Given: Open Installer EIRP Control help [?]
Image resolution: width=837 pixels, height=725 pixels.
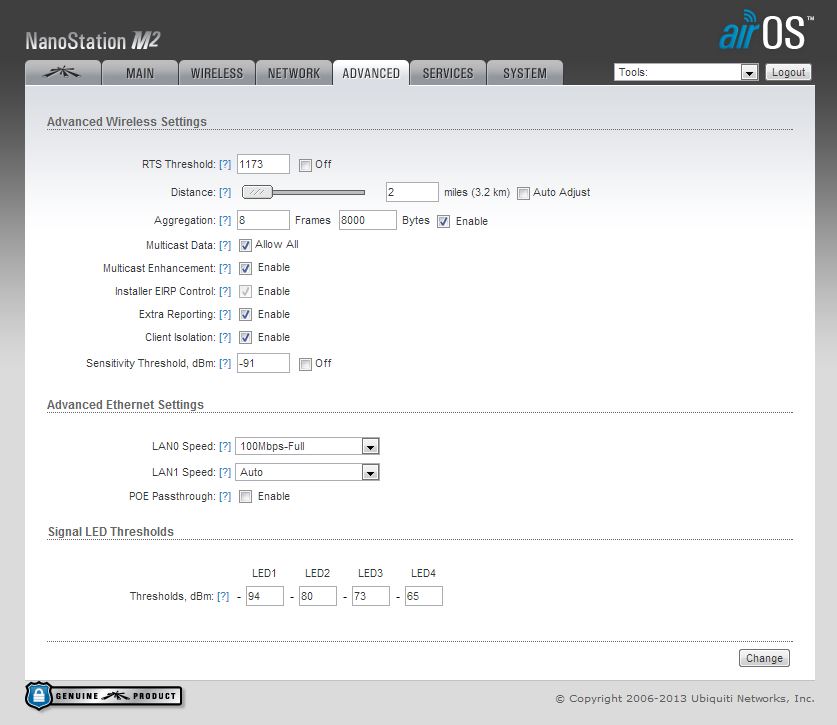Looking at the screenshot, I should click(x=225, y=291).
